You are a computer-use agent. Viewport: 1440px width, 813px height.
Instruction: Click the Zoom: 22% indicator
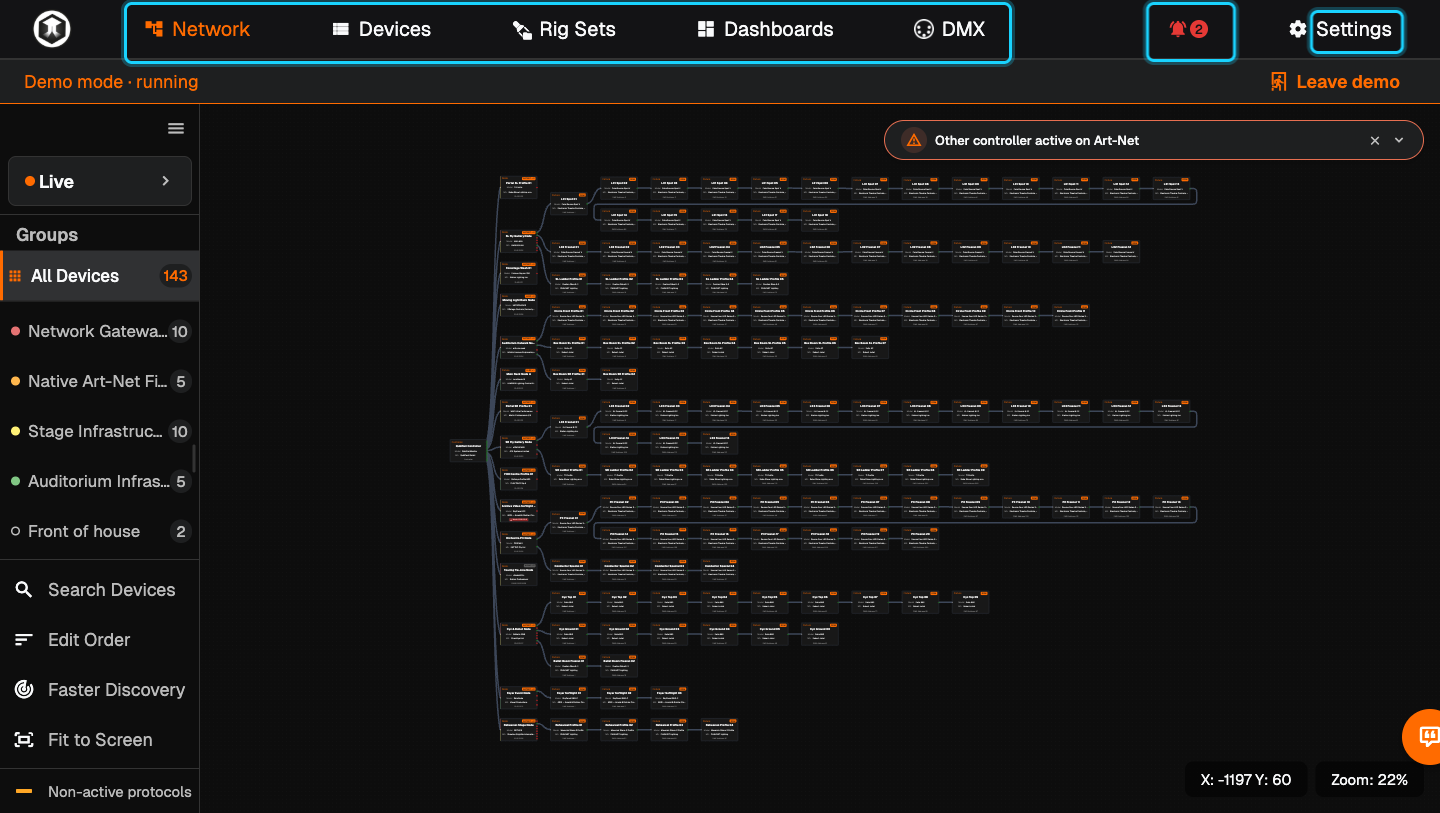coord(1369,780)
